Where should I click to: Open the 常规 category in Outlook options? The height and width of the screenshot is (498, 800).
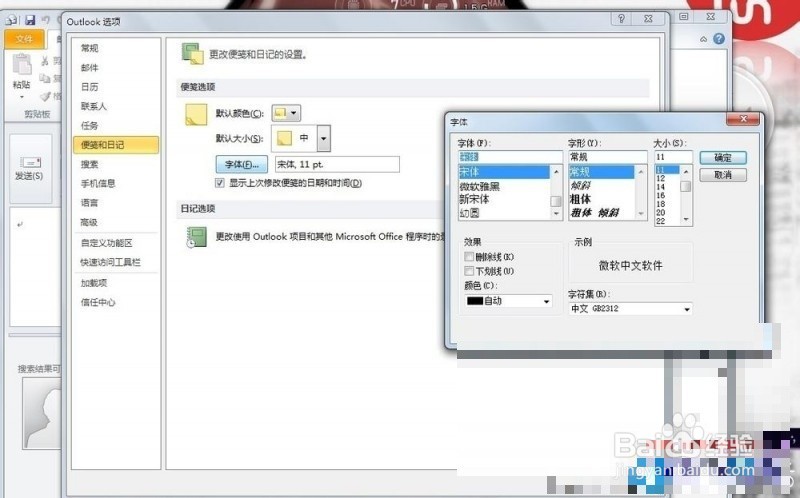pos(90,48)
